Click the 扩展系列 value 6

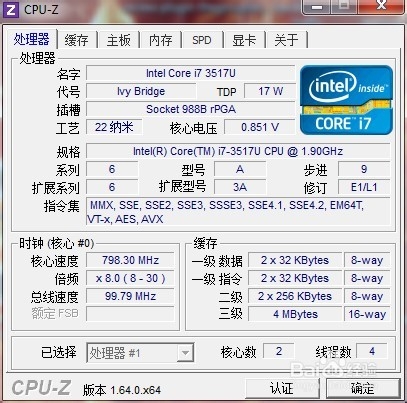point(112,187)
